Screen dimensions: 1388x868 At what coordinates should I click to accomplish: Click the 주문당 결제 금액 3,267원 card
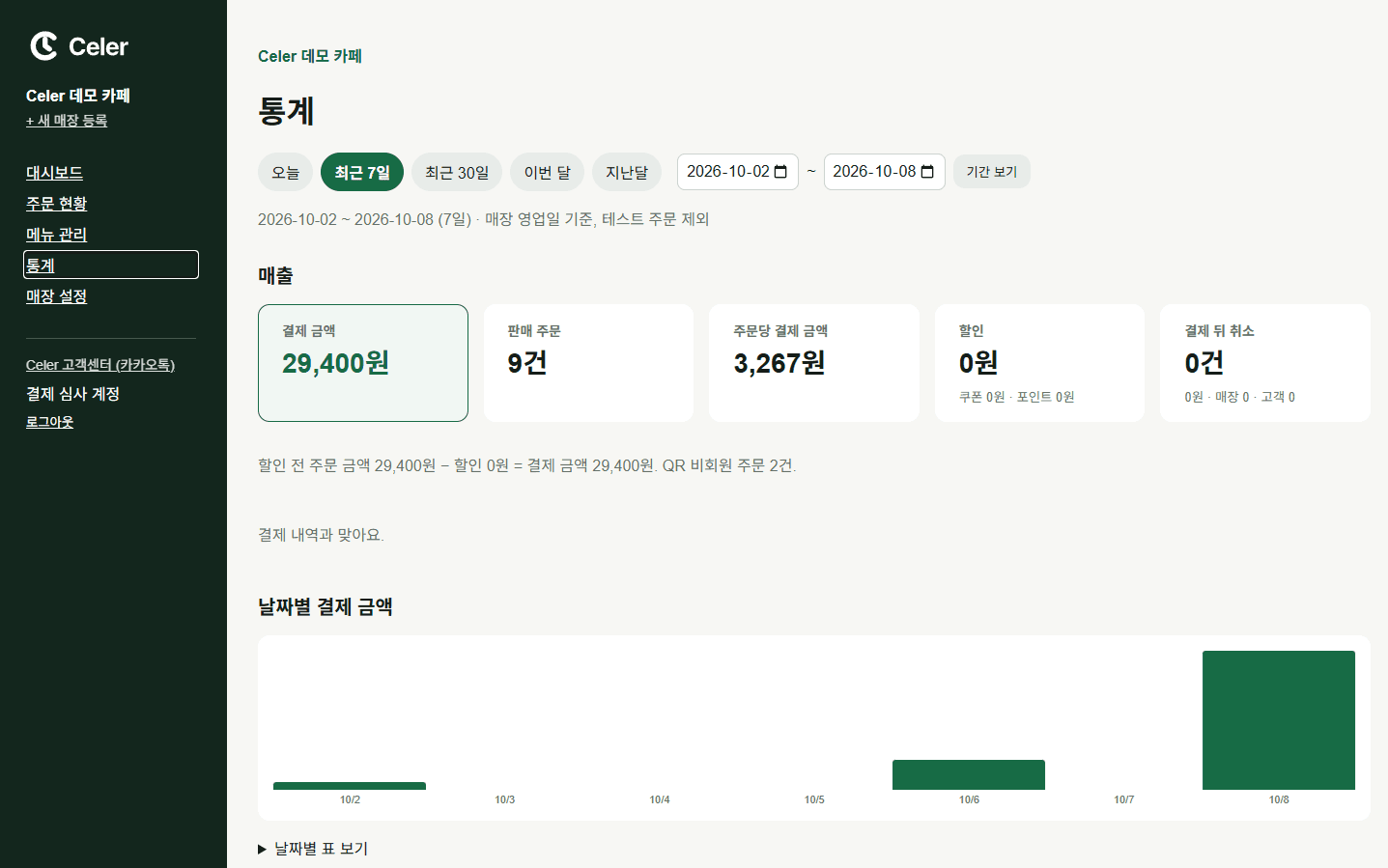click(814, 363)
